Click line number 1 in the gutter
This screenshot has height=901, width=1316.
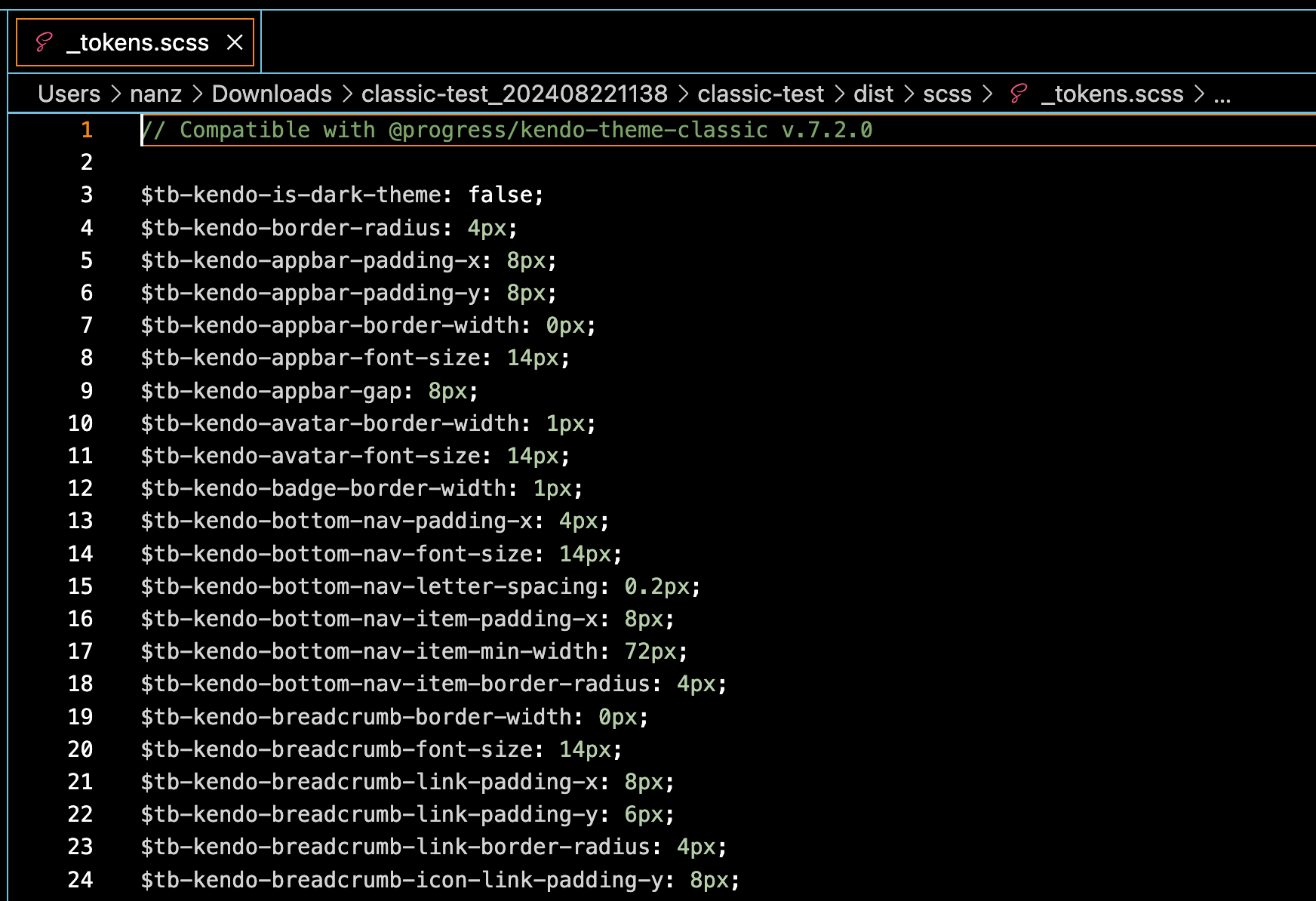coord(87,130)
